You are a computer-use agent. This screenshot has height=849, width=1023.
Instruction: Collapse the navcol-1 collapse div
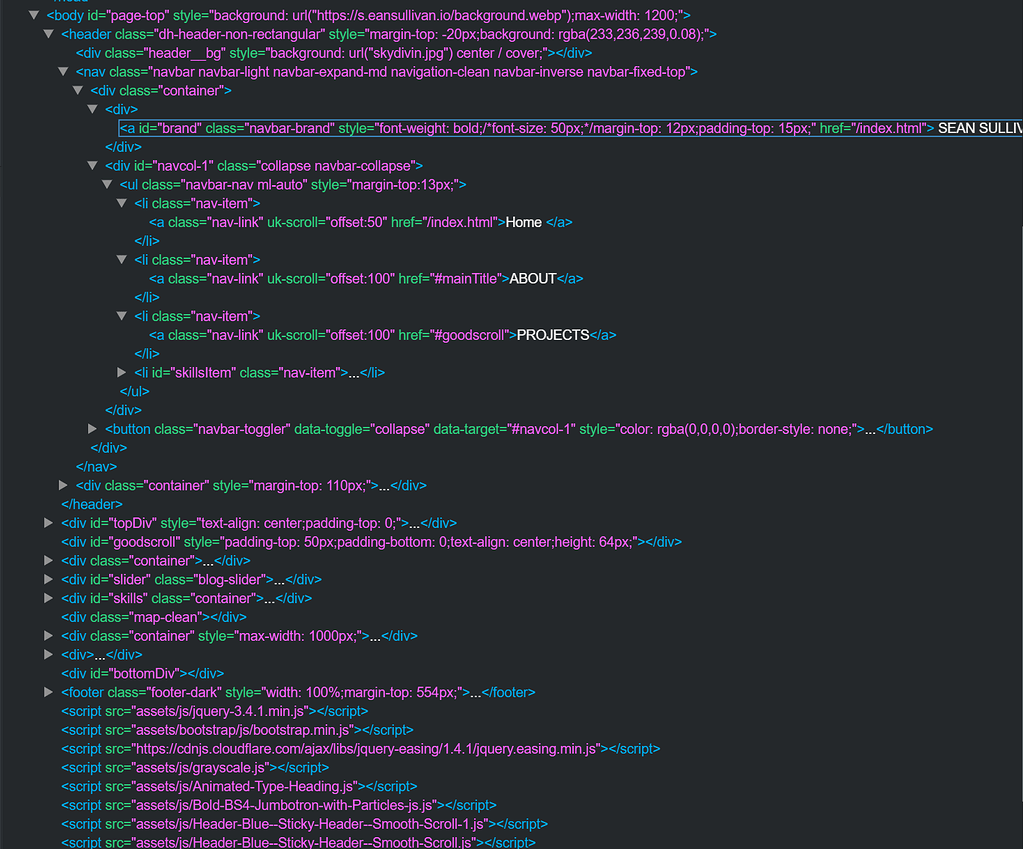click(94, 166)
